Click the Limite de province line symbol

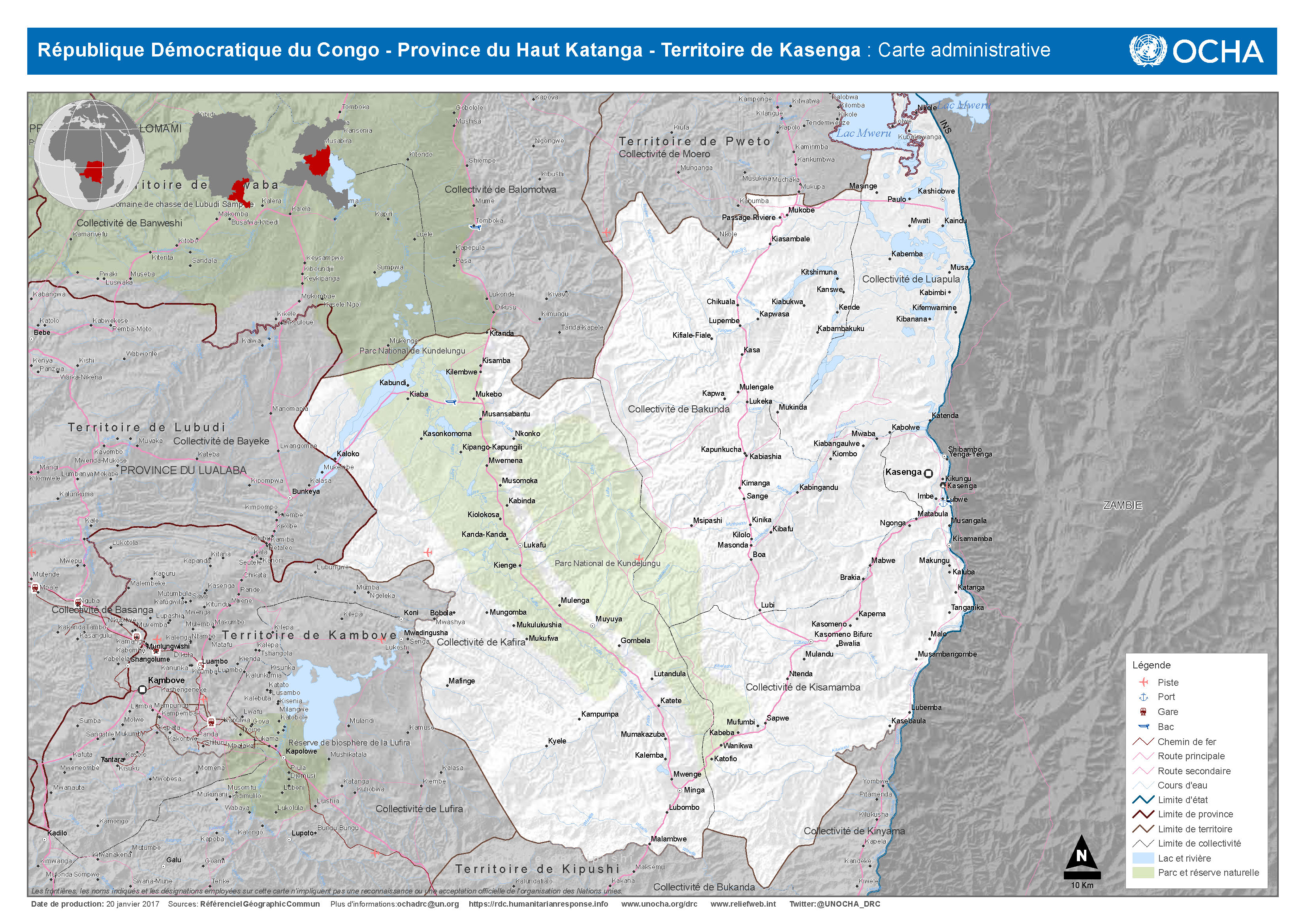1143,814
